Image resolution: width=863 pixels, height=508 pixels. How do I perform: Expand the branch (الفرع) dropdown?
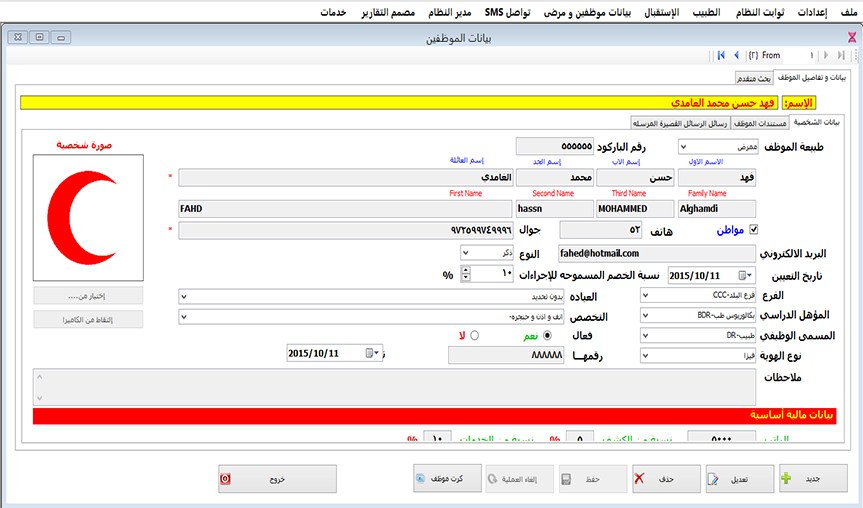coord(644,296)
